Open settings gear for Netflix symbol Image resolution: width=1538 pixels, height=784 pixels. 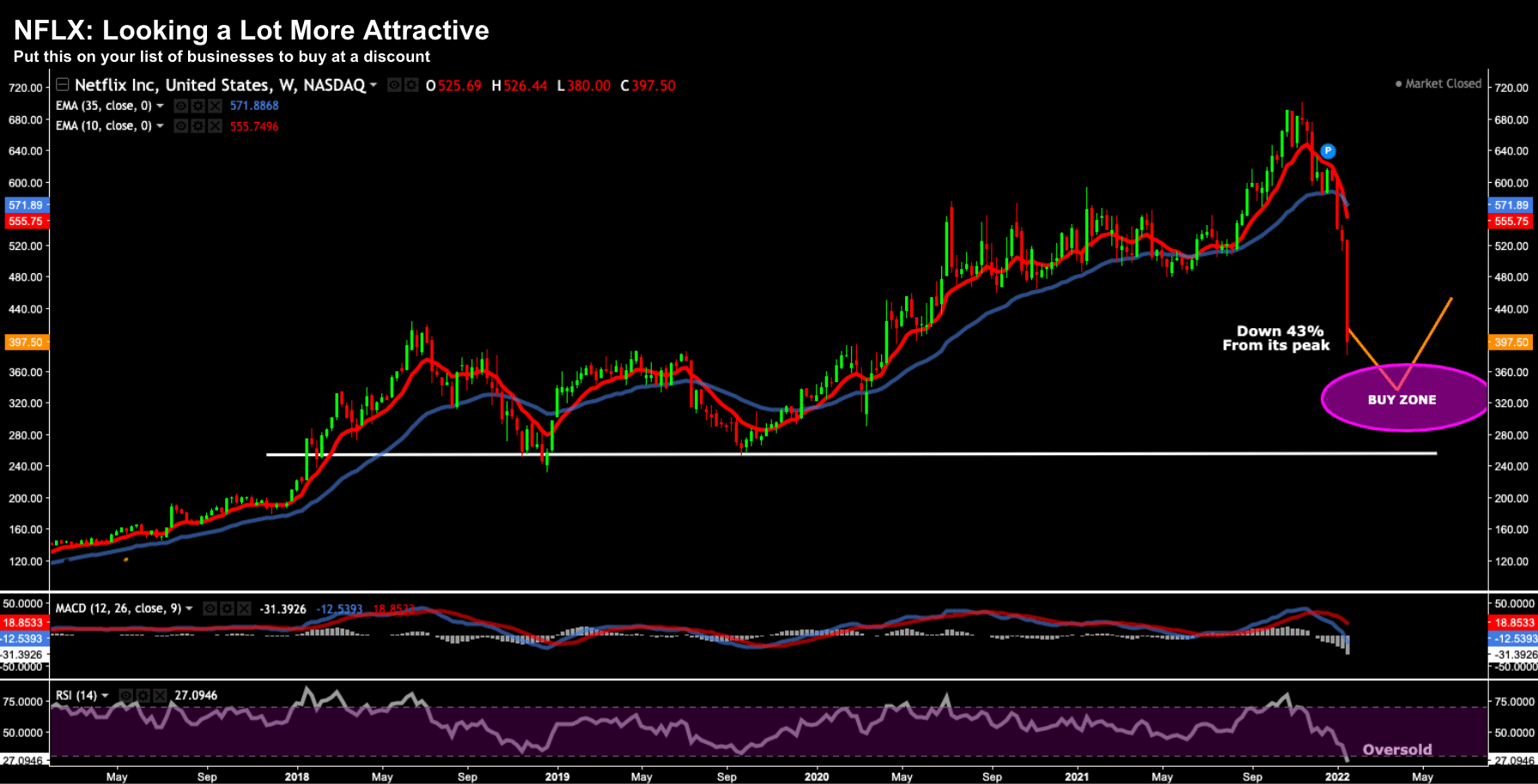[411, 85]
